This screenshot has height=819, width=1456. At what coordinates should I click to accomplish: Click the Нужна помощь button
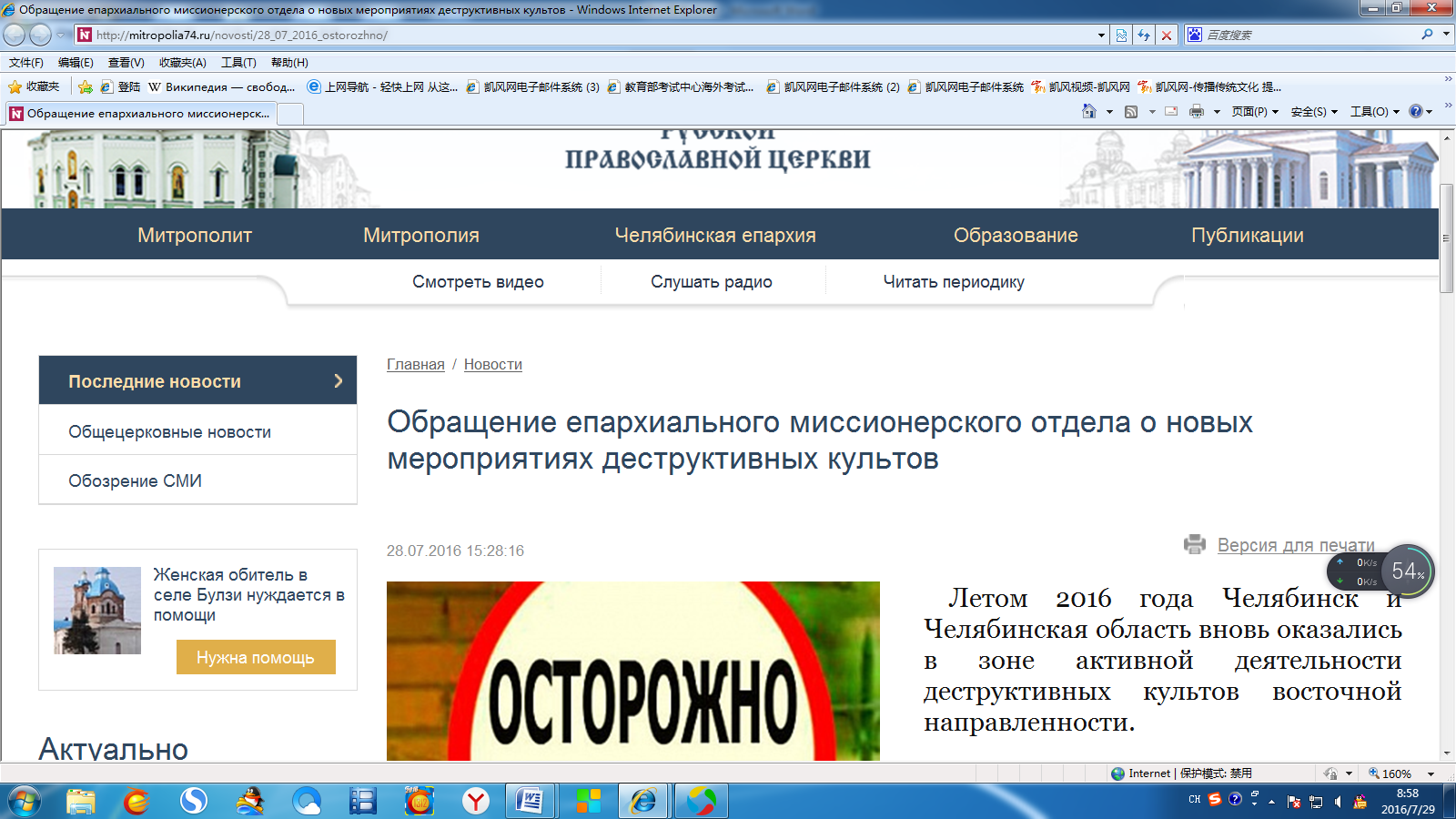[x=256, y=657]
